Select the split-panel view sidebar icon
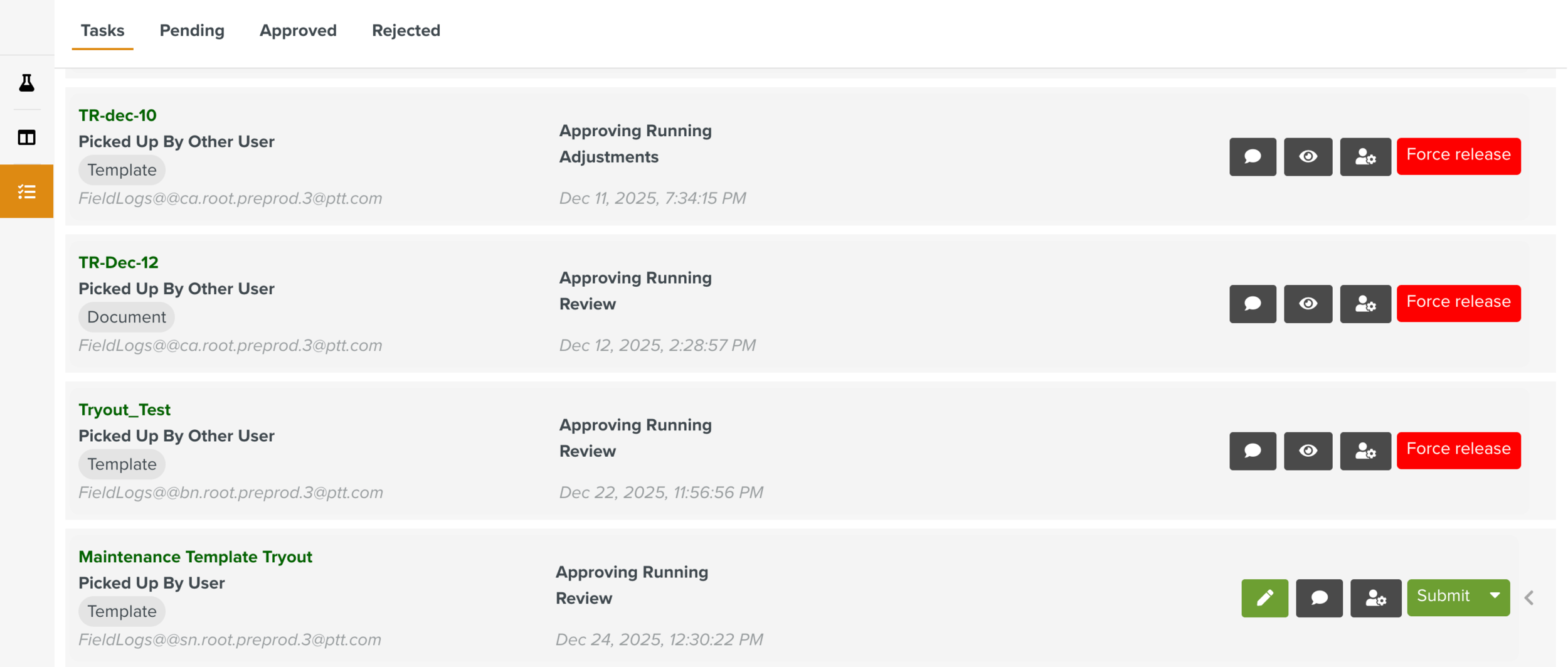Screen dimensions: 1568x667 [26, 137]
